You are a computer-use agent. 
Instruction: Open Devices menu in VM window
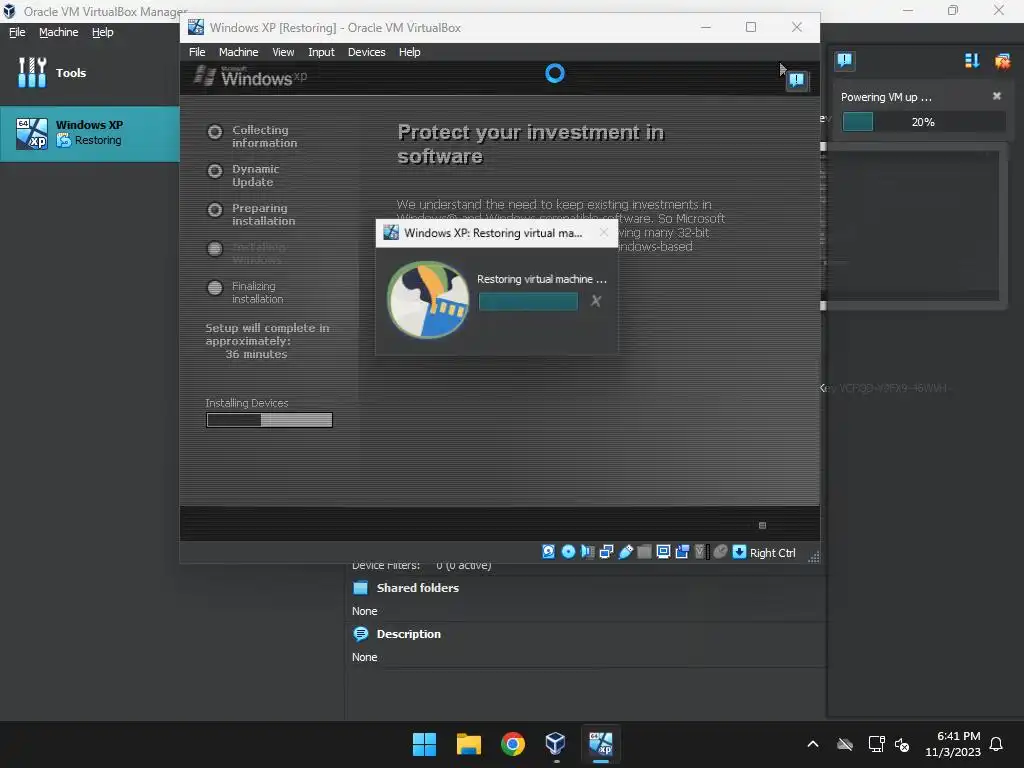(366, 52)
